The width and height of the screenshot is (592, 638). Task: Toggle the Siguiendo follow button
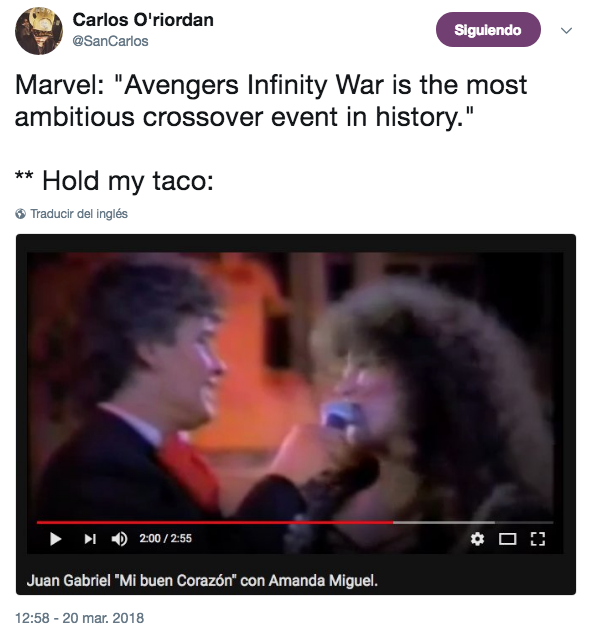pos(488,30)
